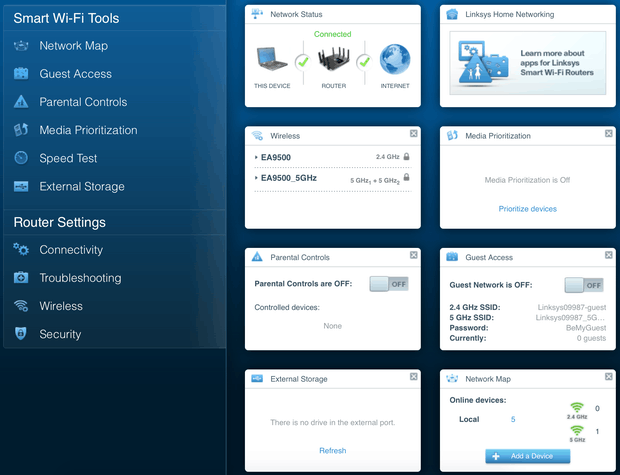Viewport: 620px width, 475px height.
Task: Click the Linksys apps promo banner
Action: click(527, 63)
